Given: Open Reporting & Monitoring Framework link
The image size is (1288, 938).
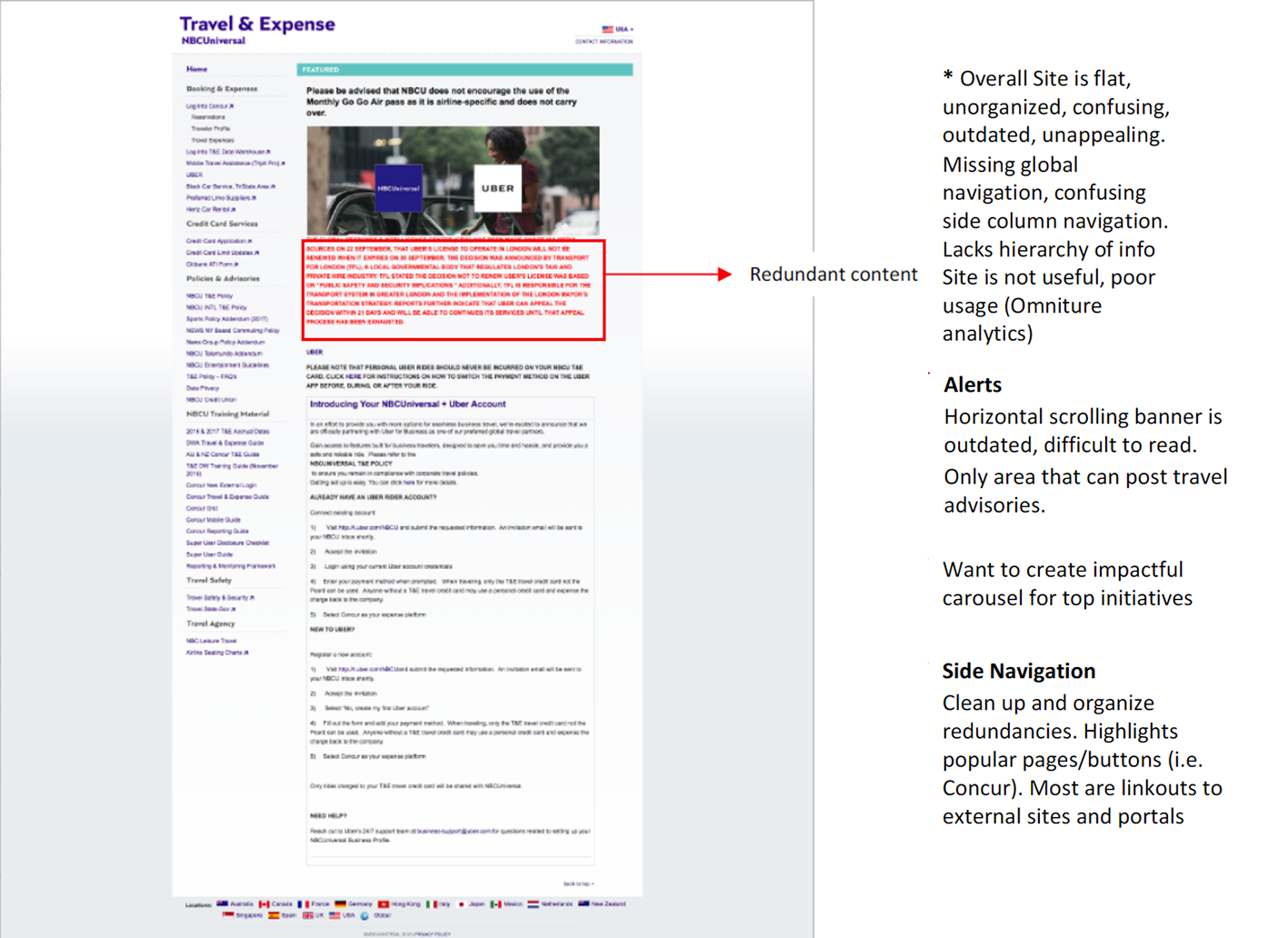Looking at the screenshot, I should tap(231, 565).
